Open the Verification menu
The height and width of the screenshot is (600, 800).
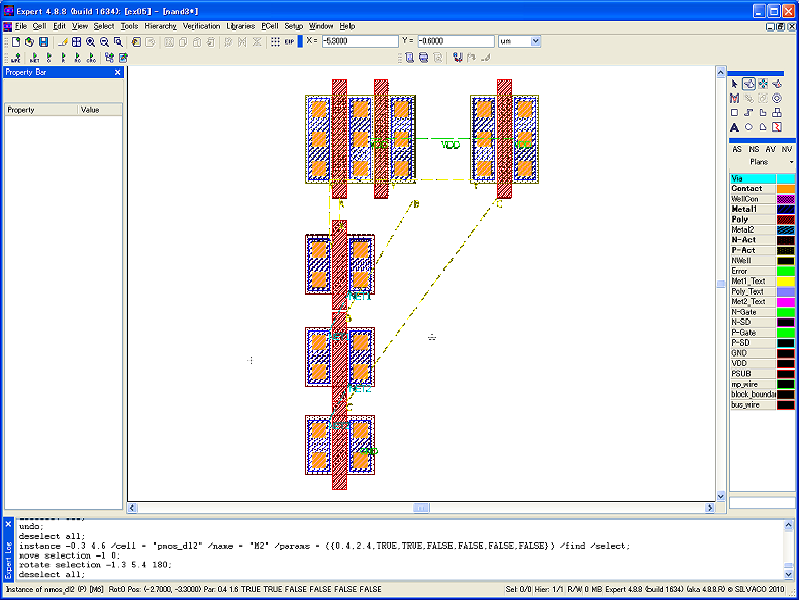coord(202,25)
